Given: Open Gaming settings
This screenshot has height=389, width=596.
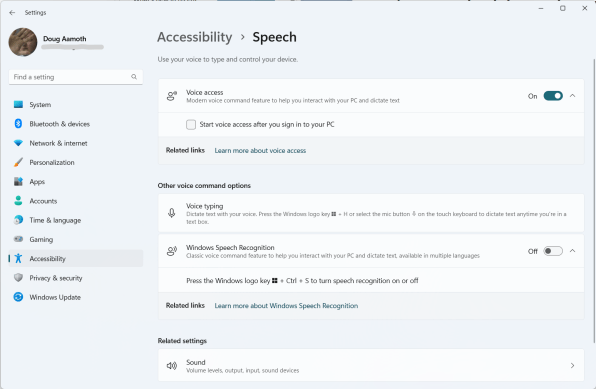Looking at the screenshot, I should pyautogui.click(x=76, y=239).
